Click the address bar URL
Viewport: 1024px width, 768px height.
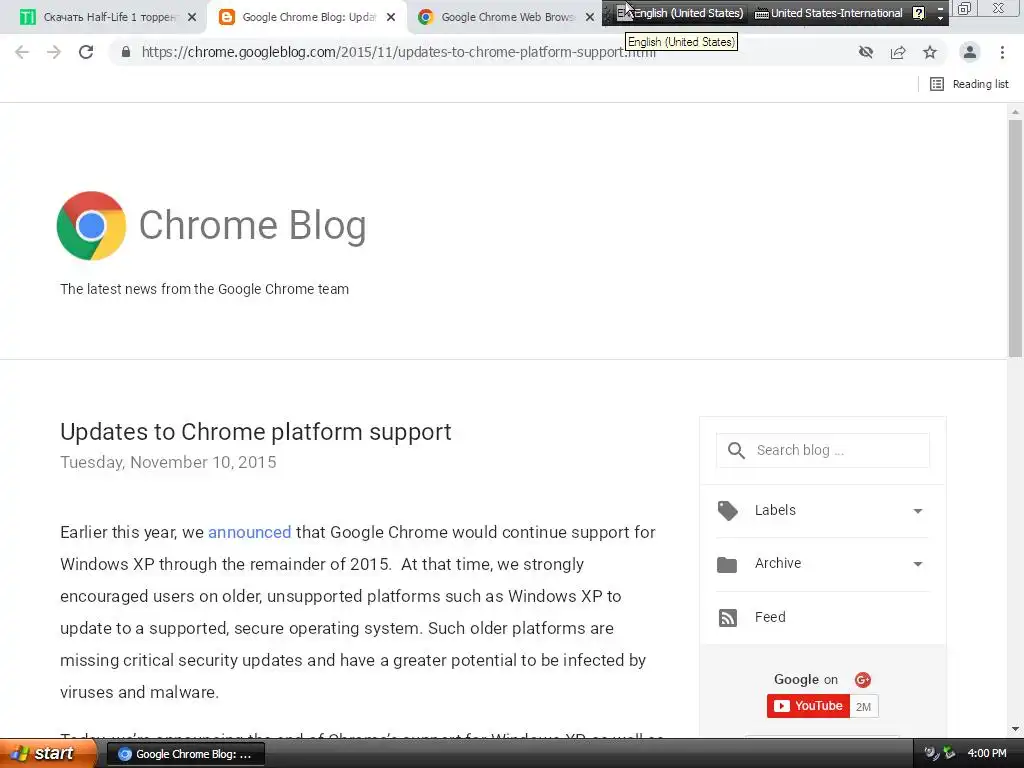(x=398, y=52)
